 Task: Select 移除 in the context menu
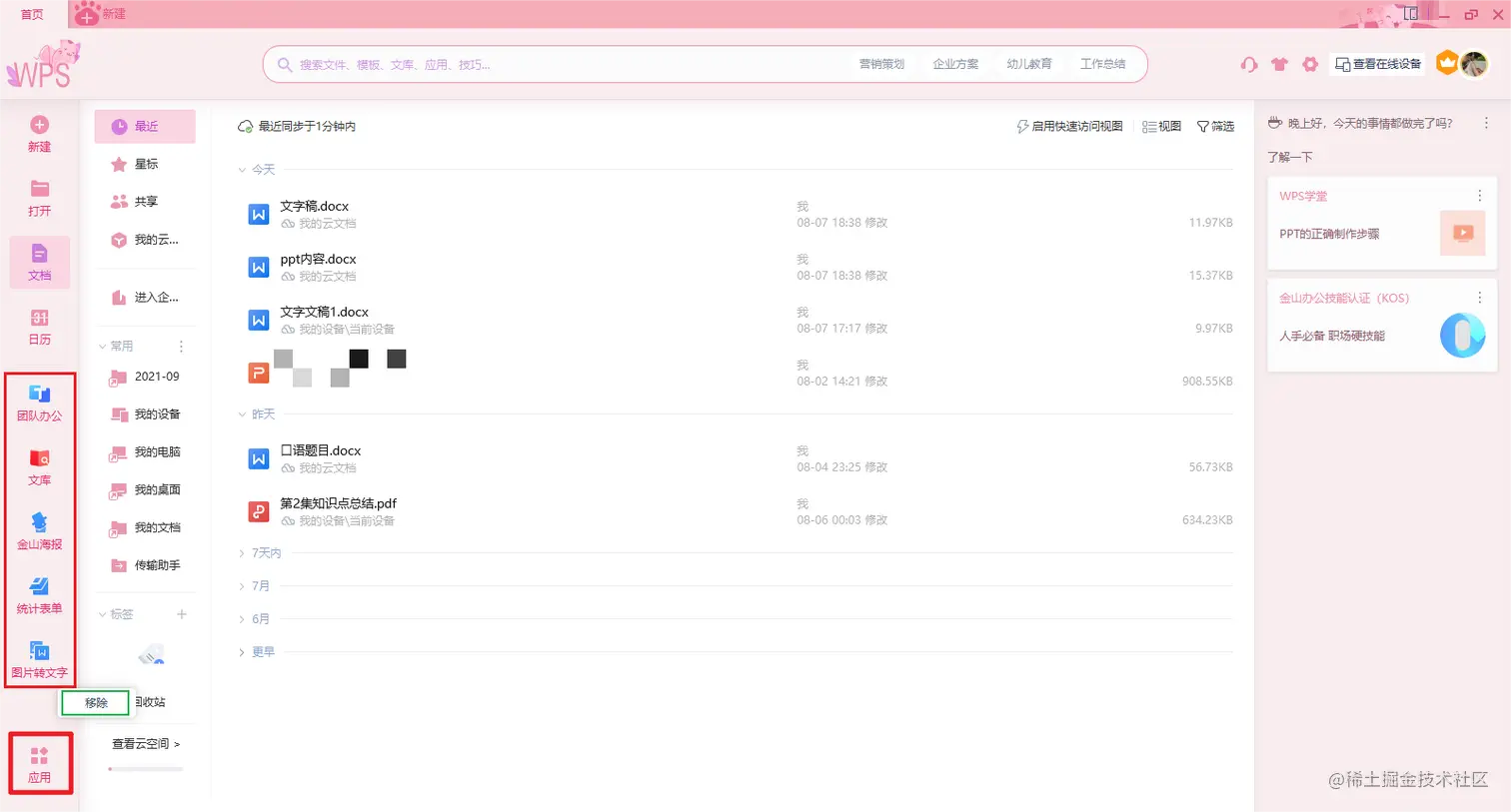(x=94, y=702)
